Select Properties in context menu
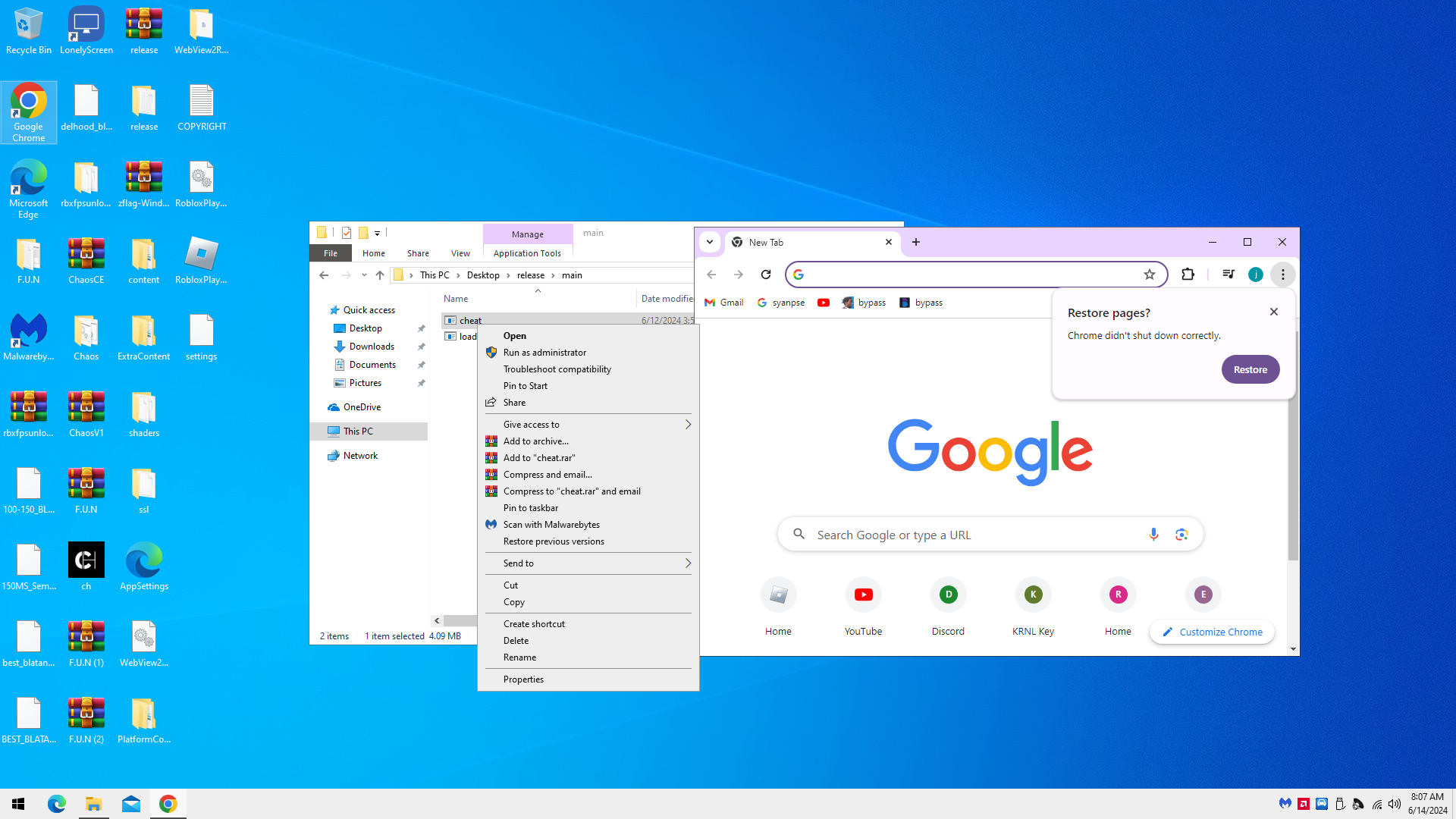1456x819 pixels. tap(523, 679)
